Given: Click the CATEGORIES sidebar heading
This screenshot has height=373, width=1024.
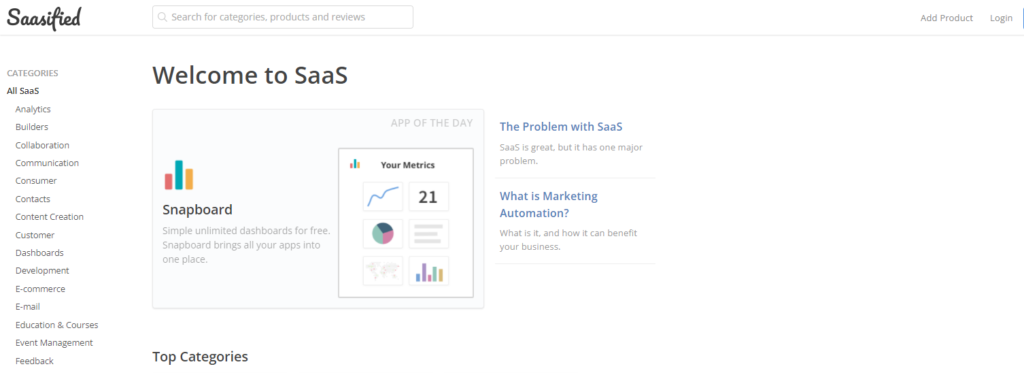Looking at the screenshot, I should coord(33,73).
